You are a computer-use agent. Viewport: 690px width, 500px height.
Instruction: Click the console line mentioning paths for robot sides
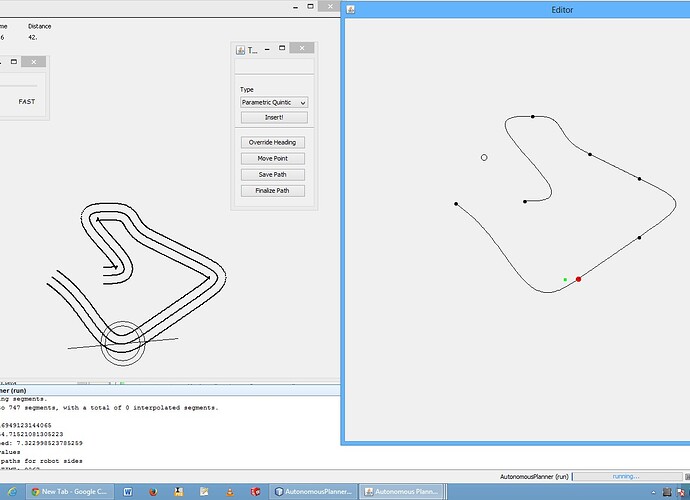point(41,461)
